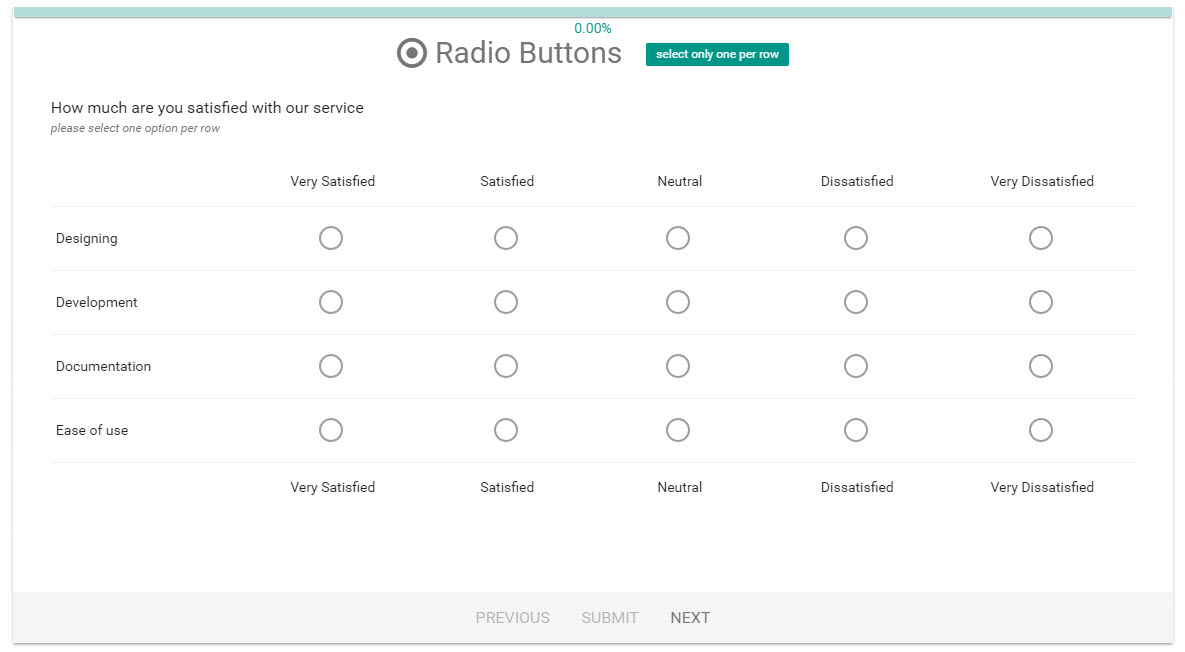Click the survey progress bar
The width and height of the screenshot is (1185, 652).
pos(592,13)
